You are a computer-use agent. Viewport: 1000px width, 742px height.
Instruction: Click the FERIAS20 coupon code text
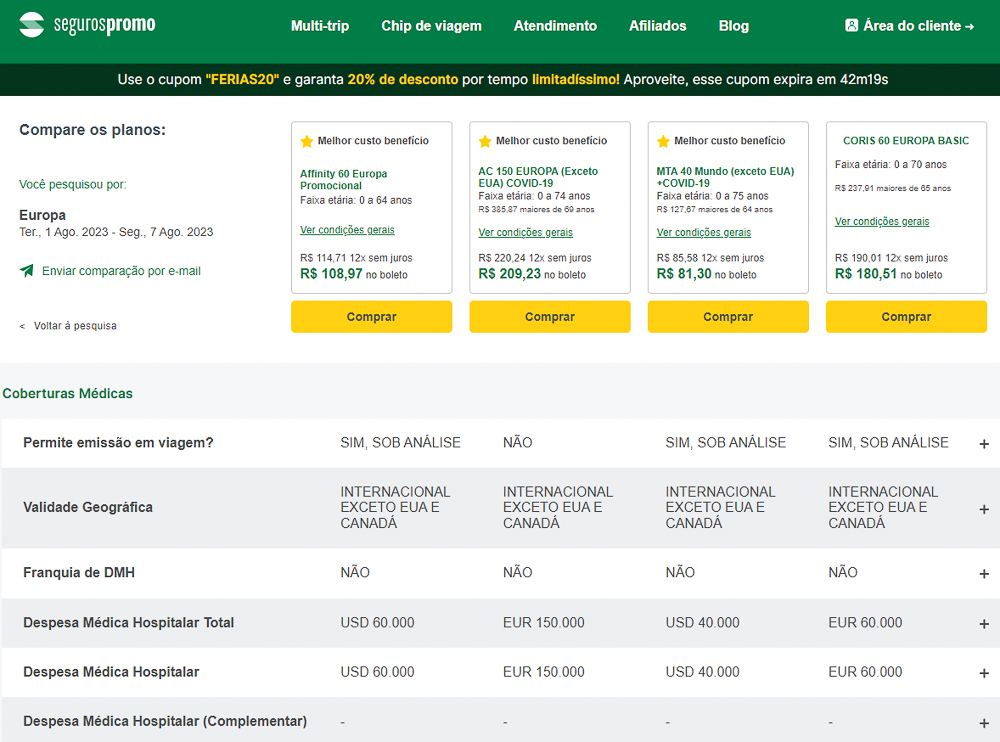[242, 80]
